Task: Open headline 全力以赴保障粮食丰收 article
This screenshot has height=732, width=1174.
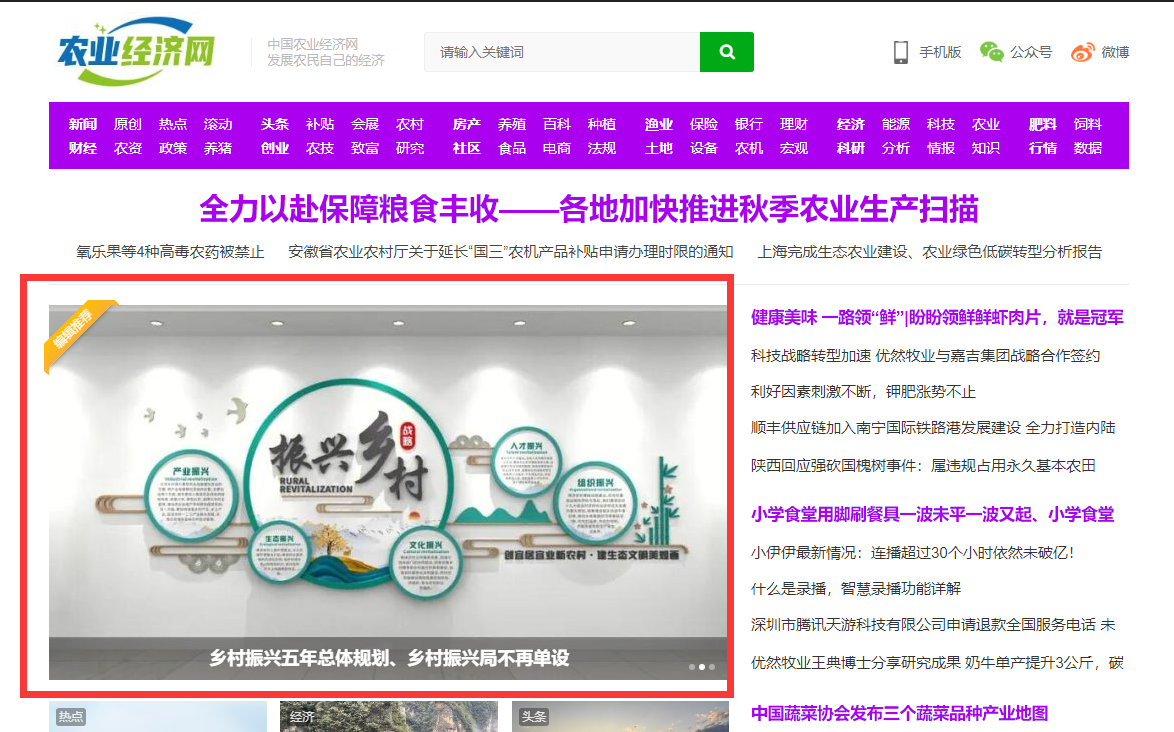Action: [588, 209]
